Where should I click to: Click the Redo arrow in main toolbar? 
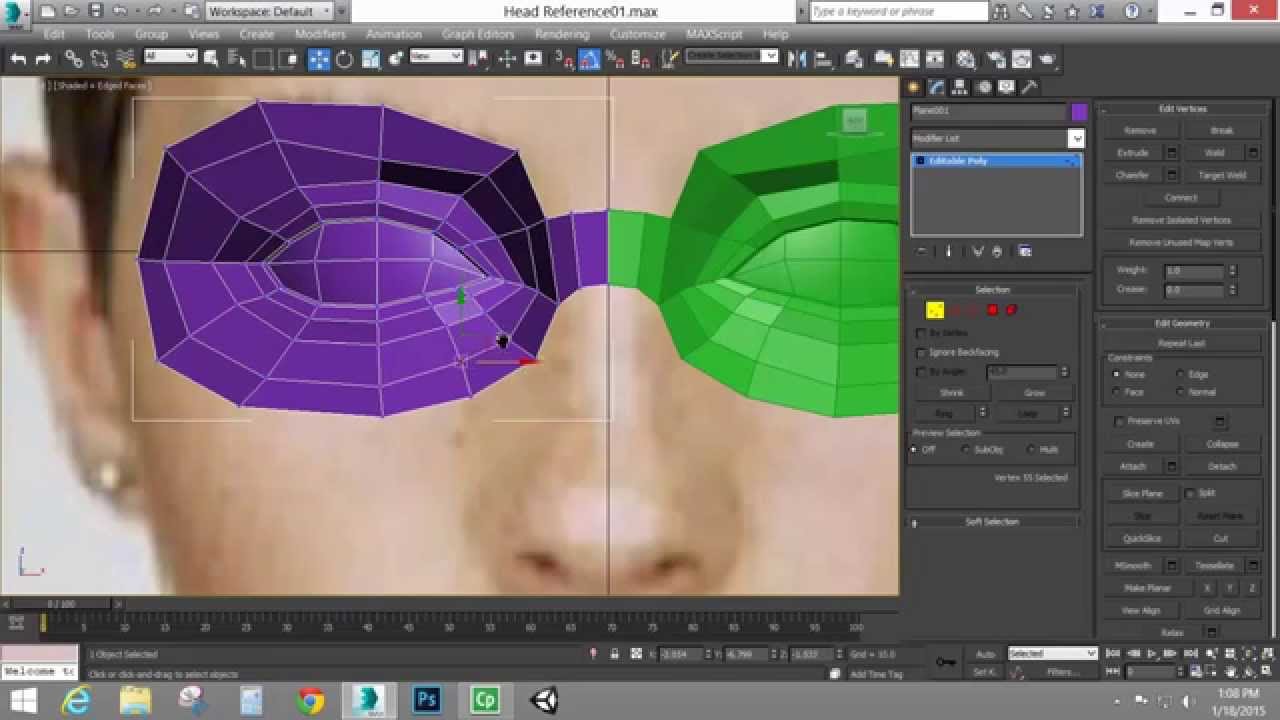[43, 59]
